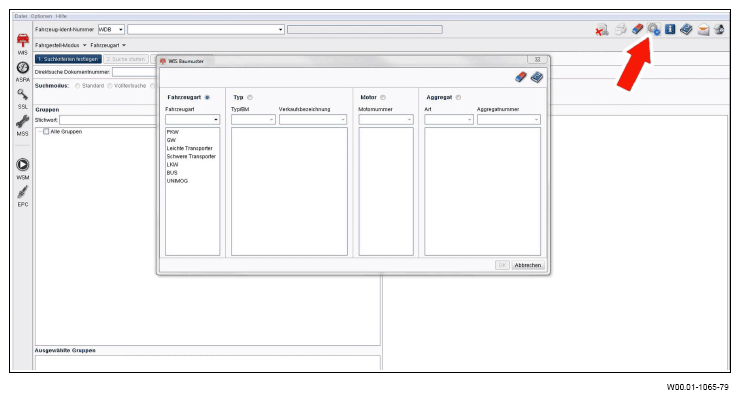Click the printer icon in main toolbar

pyautogui.click(x=621, y=30)
